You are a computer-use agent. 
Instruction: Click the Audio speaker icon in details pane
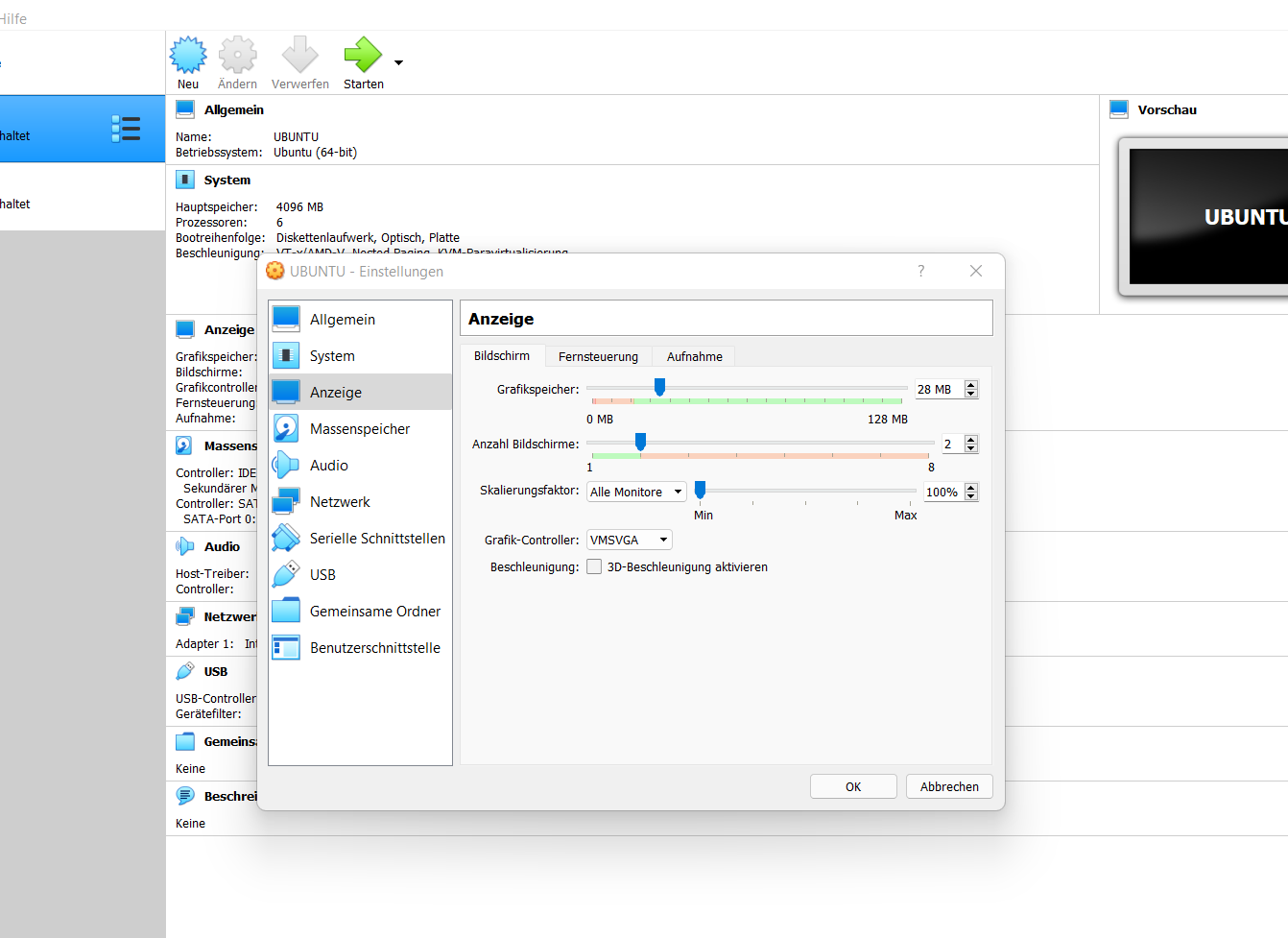pyautogui.click(x=184, y=546)
